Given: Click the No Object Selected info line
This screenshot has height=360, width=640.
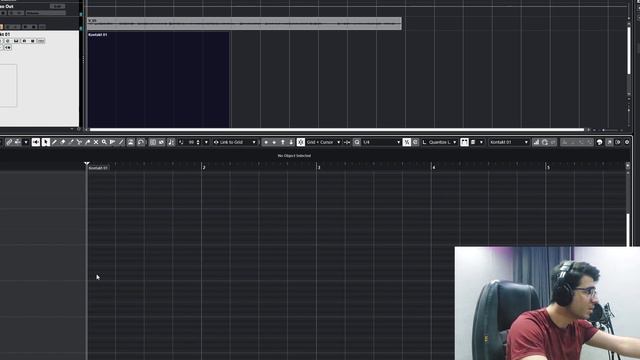Looking at the screenshot, I should (294, 156).
